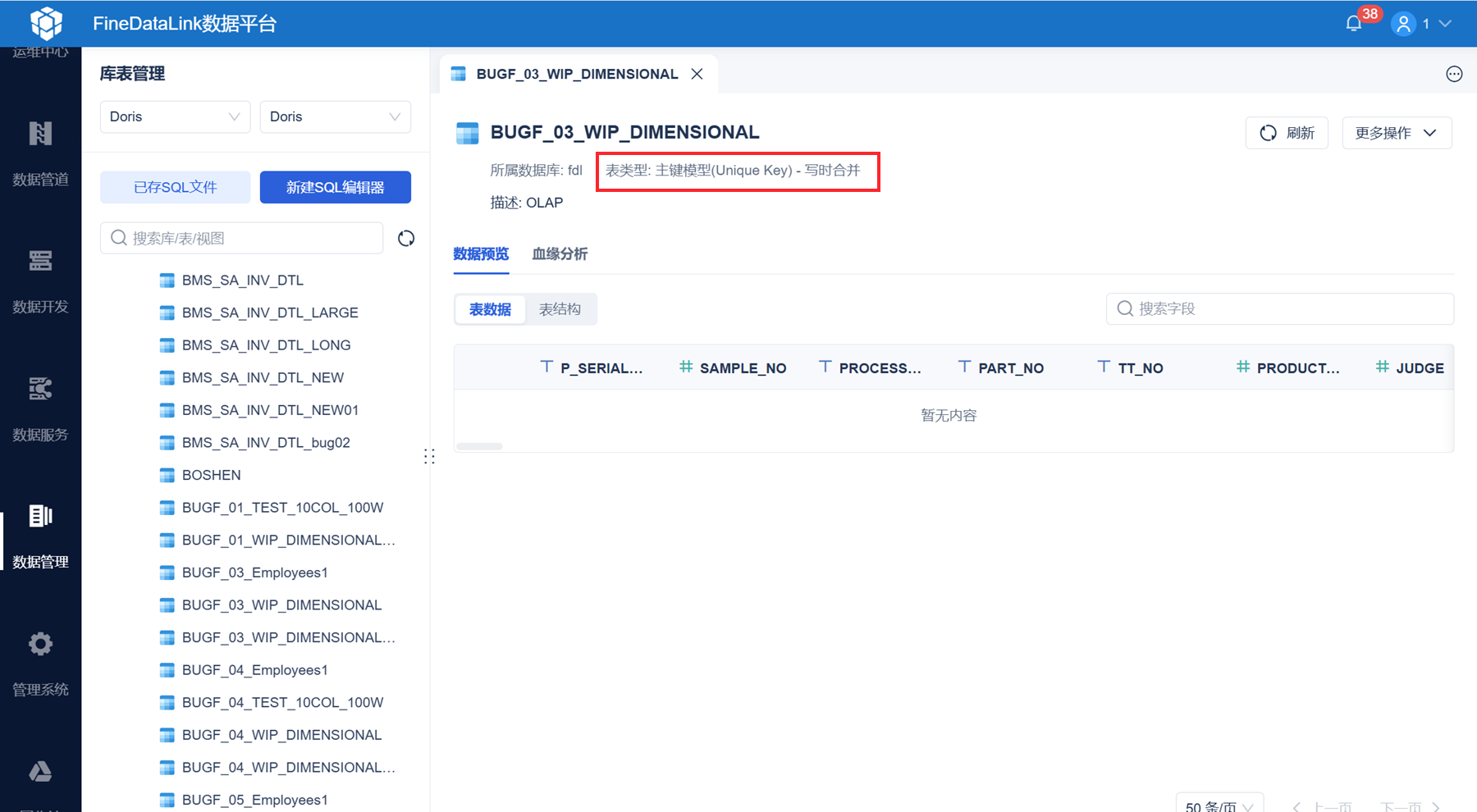Open 数据管理 in the sidebar
The height and width of the screenshot is (812, 1477).
40,537
